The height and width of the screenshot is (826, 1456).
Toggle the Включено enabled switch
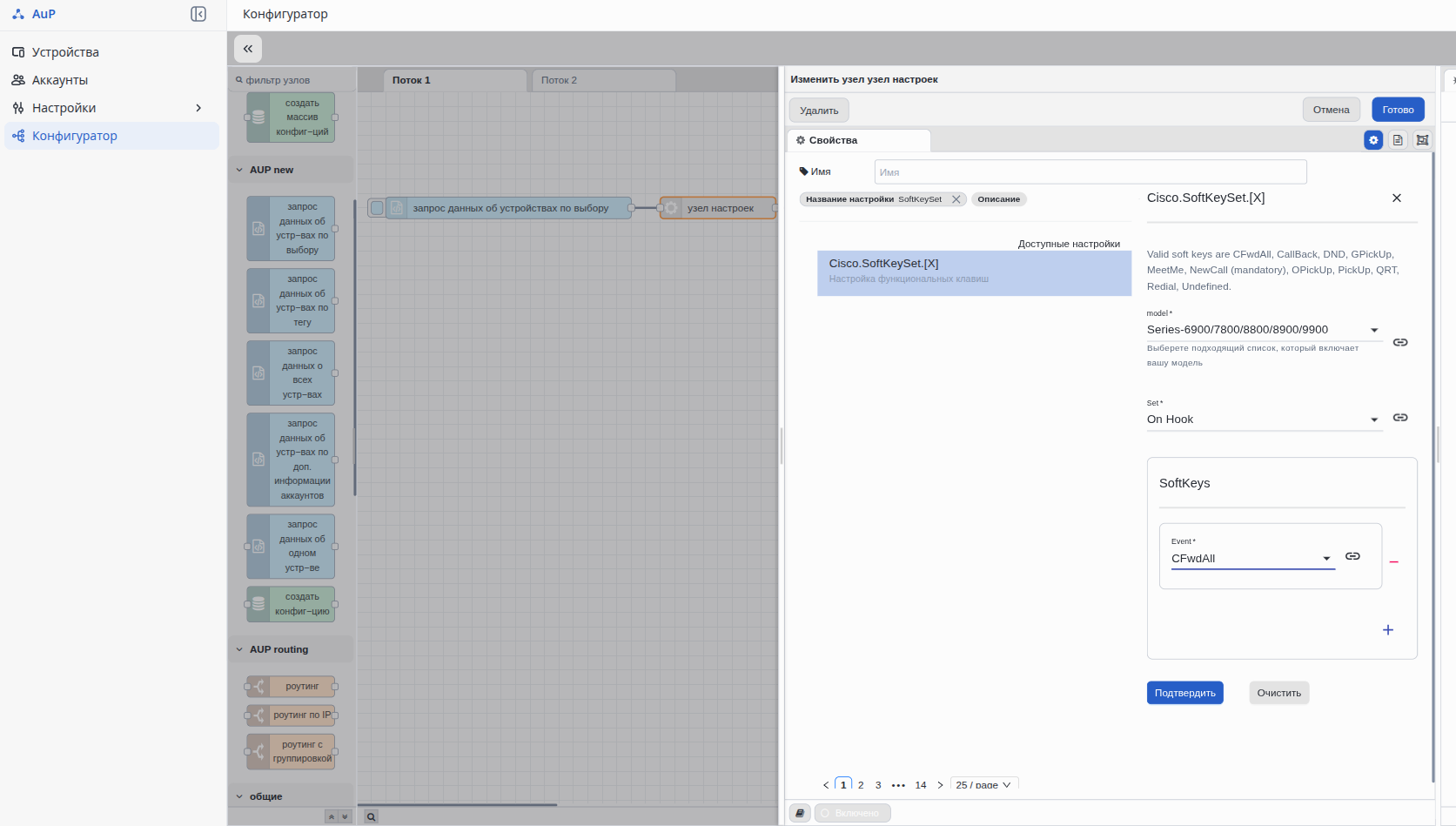852,813
